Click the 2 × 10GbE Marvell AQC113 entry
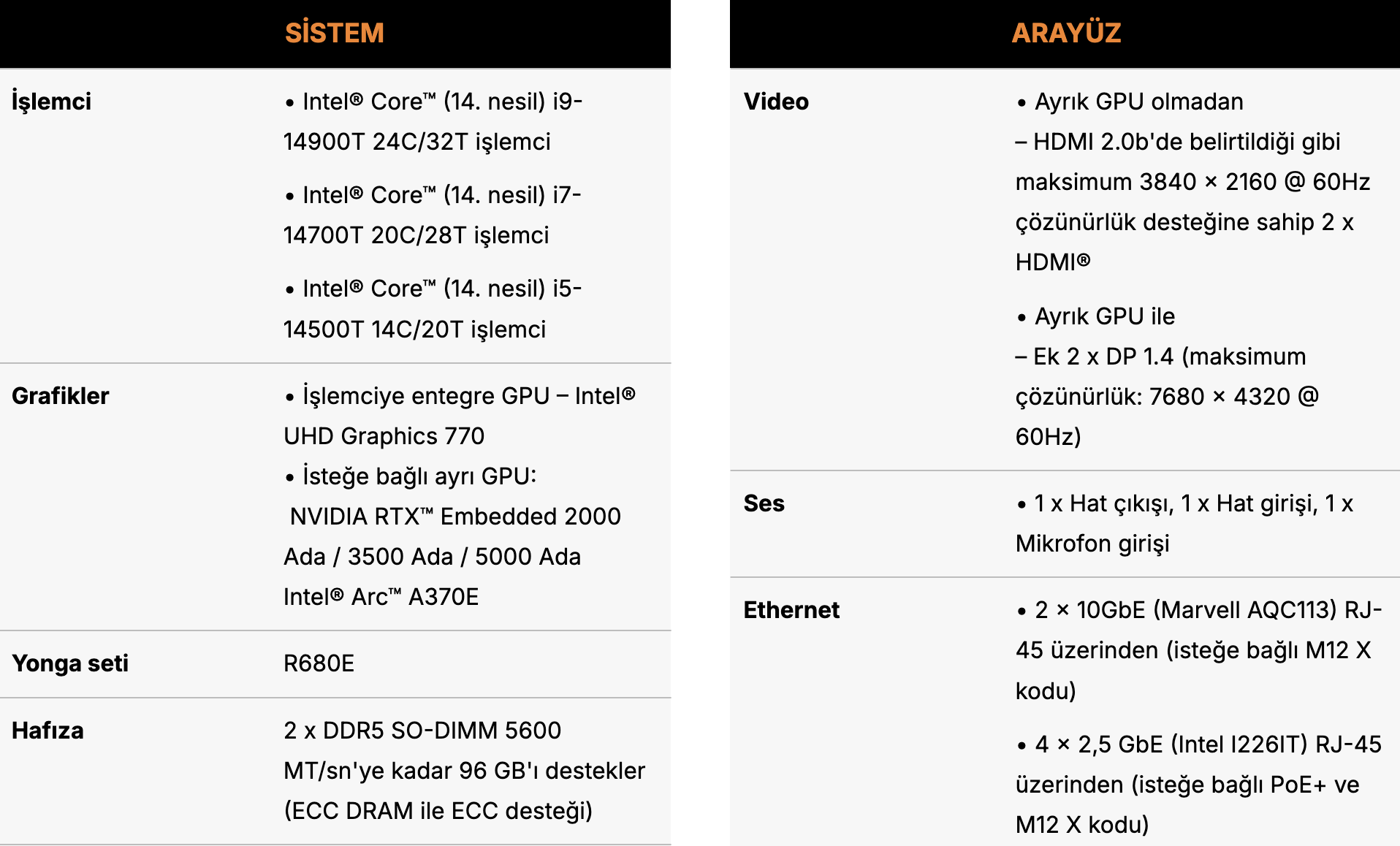1400x846 pixels. click(x=1199, y=650)
